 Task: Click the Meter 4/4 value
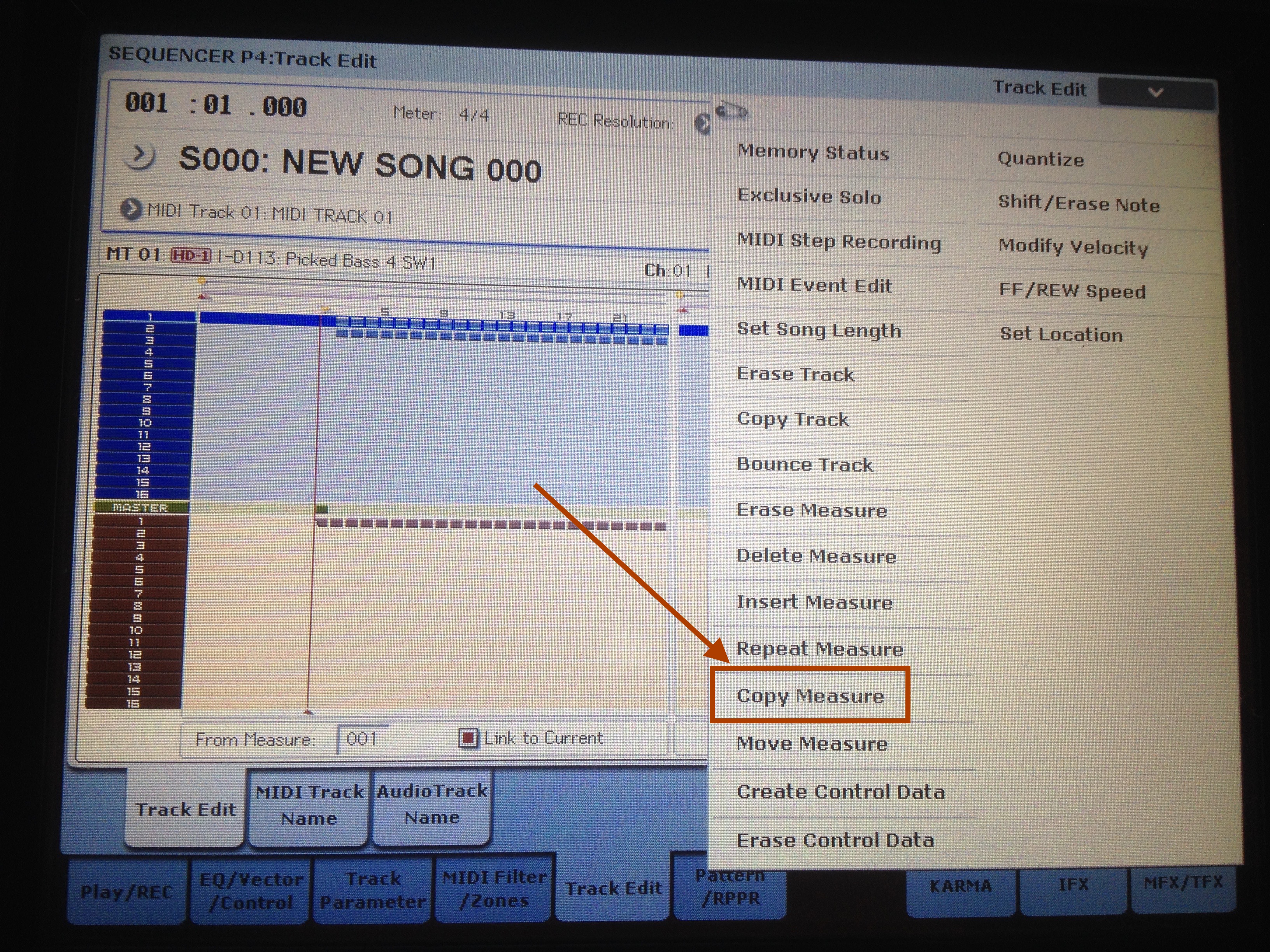474,115
